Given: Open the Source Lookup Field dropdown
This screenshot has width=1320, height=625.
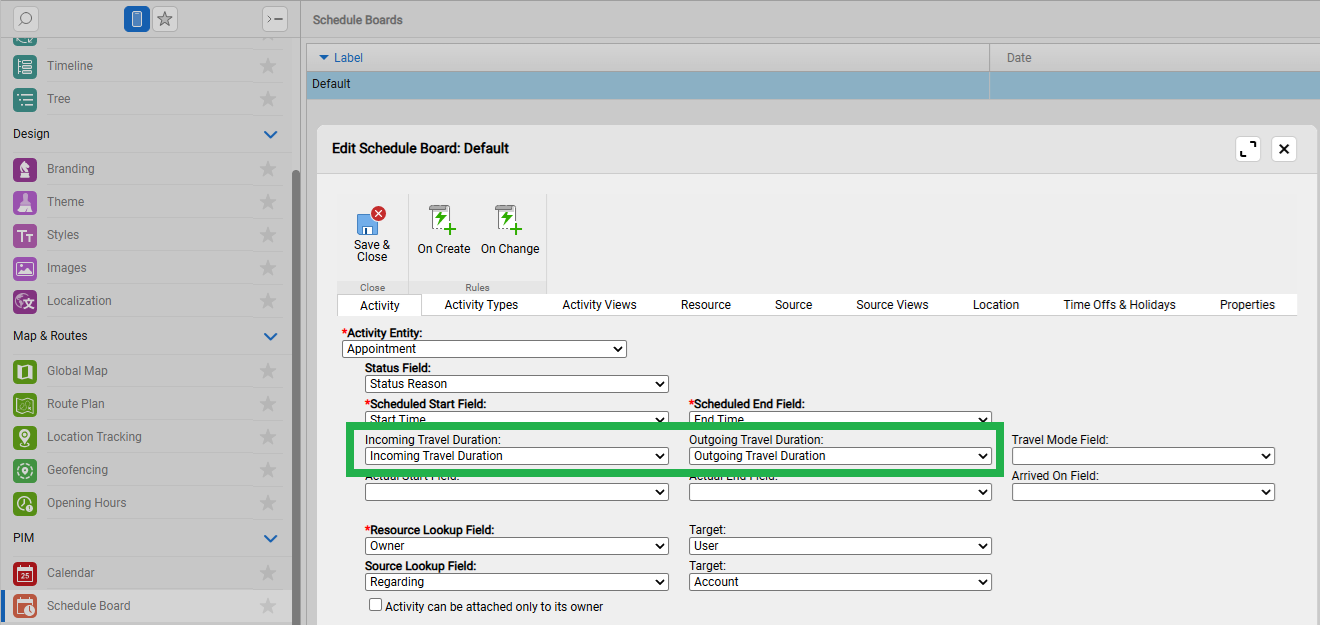Looking at the screenshot, I should [516, 582].
